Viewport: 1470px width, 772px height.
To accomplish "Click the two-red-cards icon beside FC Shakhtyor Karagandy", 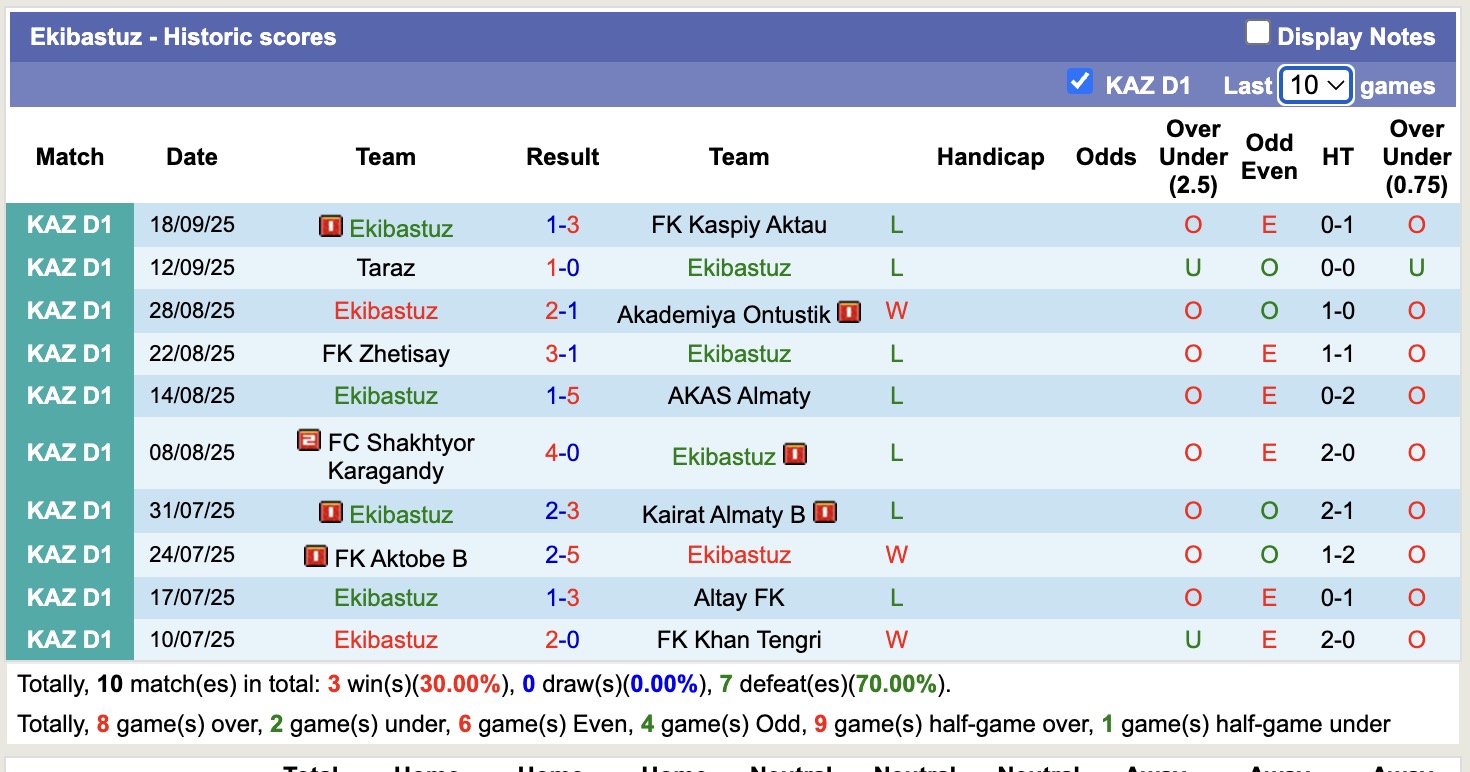I will coord(309,440).
